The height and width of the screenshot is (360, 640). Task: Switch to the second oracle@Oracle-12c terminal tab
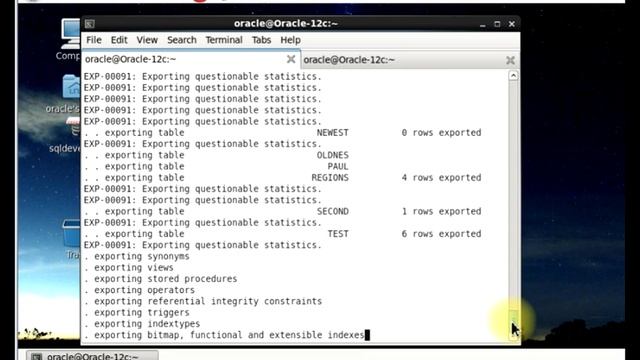(x=410, y=60)
